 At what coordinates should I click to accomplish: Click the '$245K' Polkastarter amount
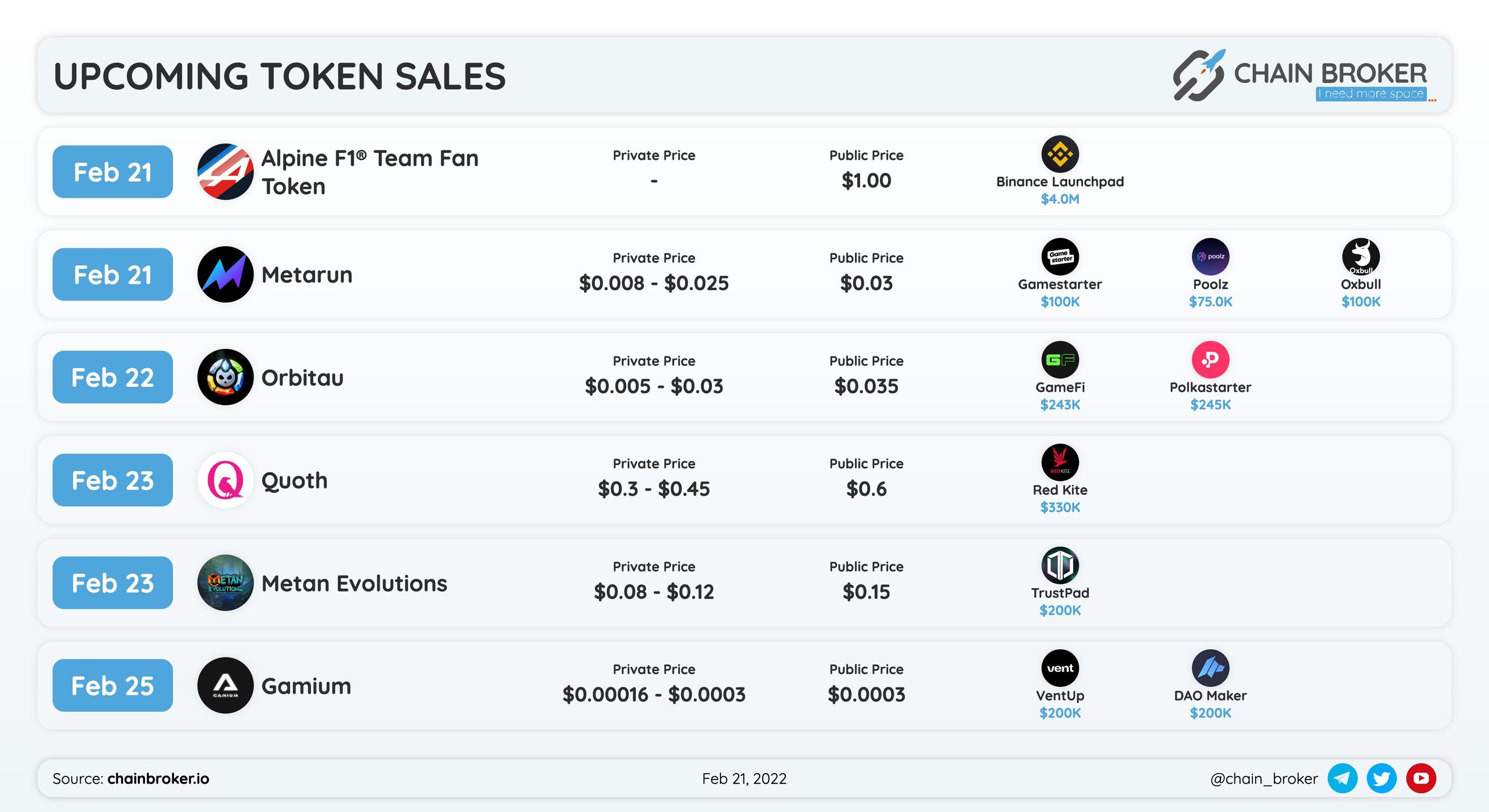tap(1210, 404)
